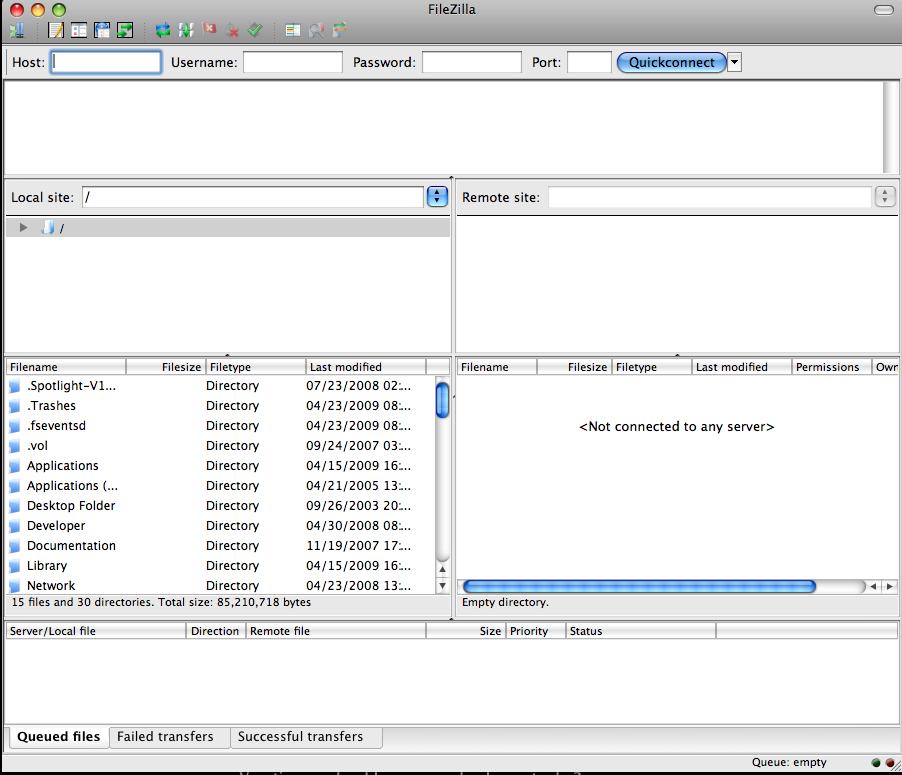Click the message log scrollbar
Viewport: 902px width, 775px height.
889,127
